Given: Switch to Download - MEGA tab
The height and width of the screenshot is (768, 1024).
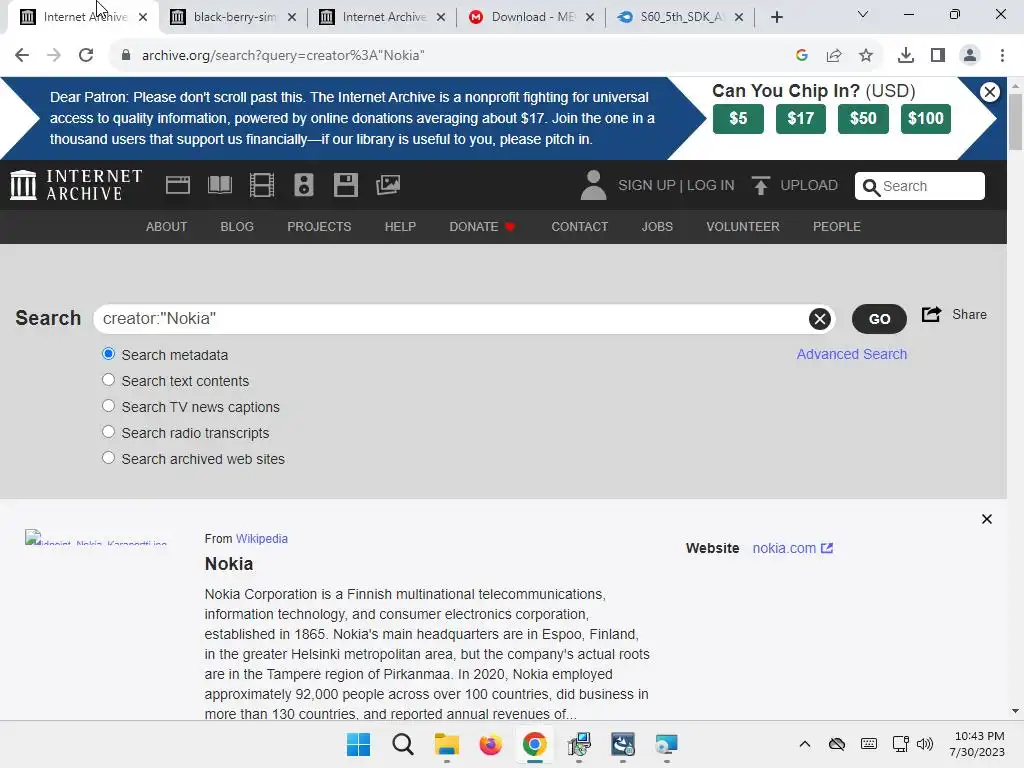Looking at the screenshot, I should [x=531, y=17].
